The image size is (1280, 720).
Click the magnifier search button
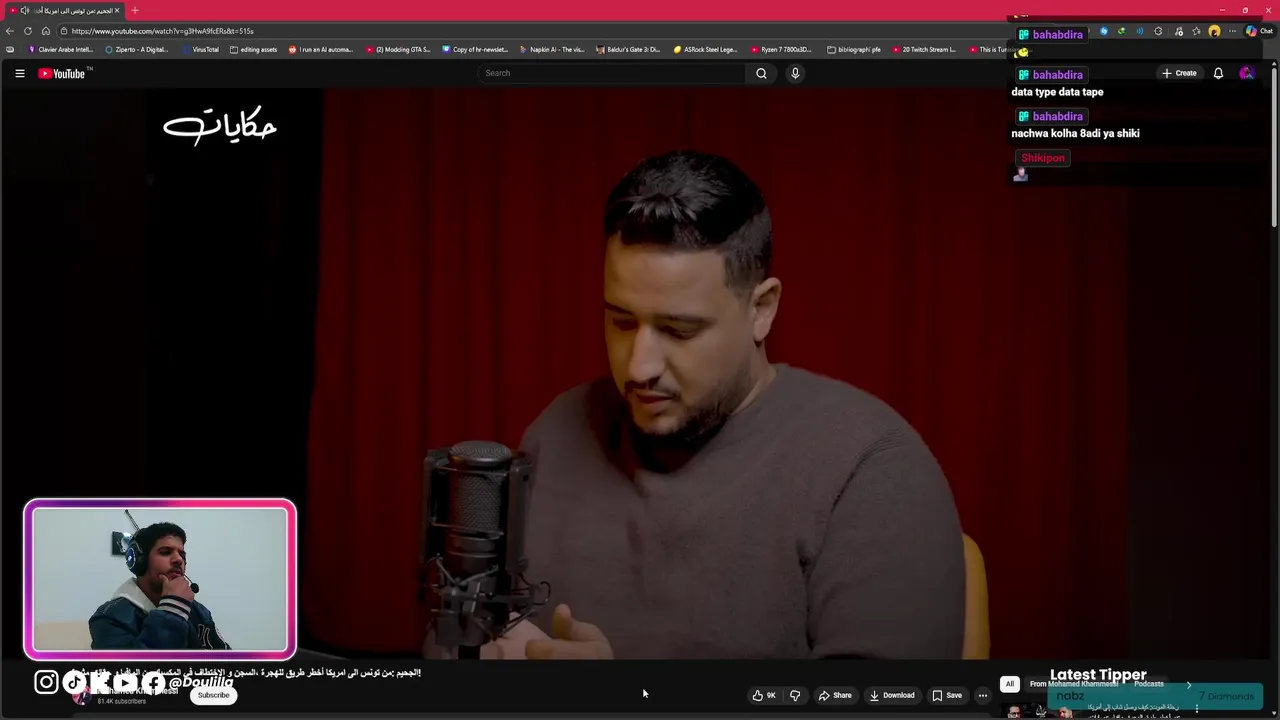click(x=761, y=73)
